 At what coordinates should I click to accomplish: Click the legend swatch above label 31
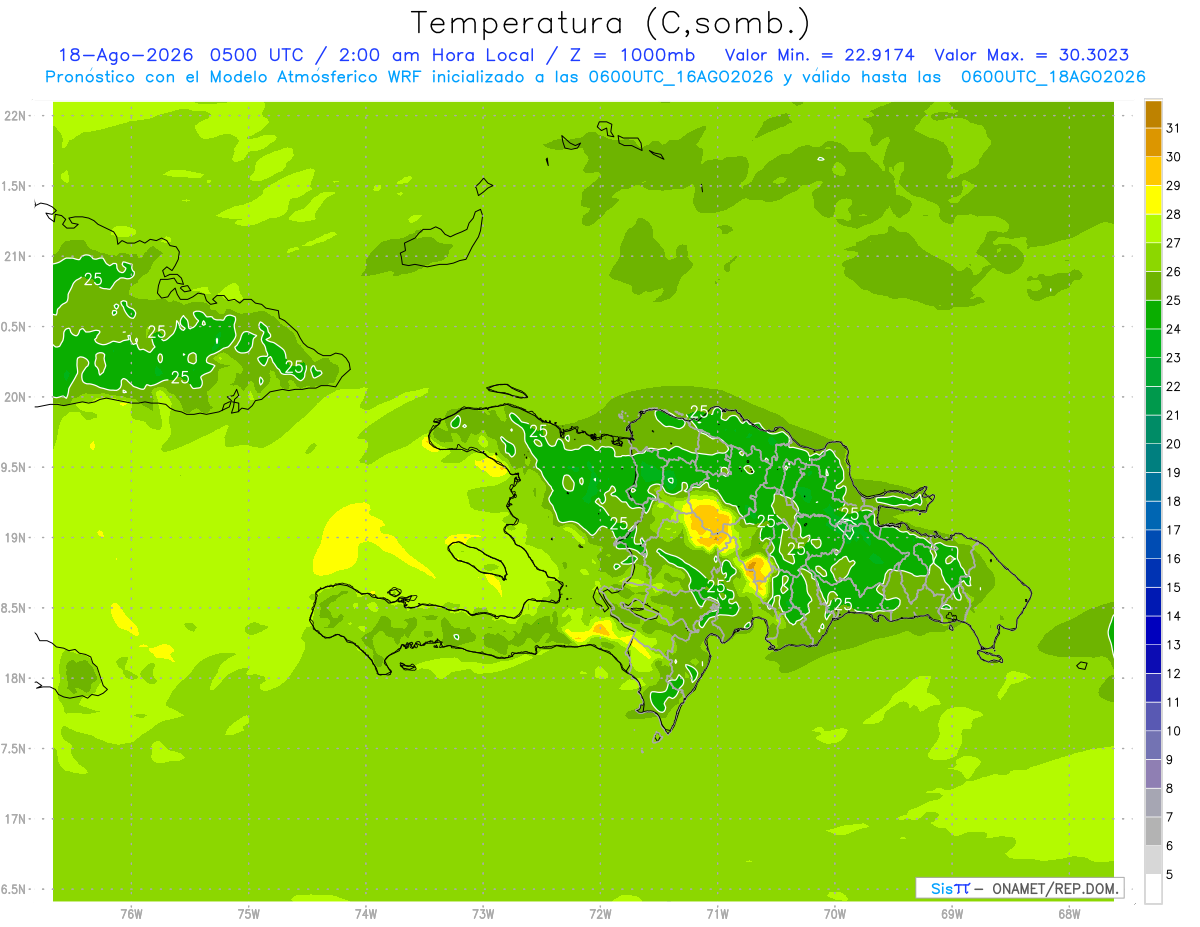[x=1153, y=114]
